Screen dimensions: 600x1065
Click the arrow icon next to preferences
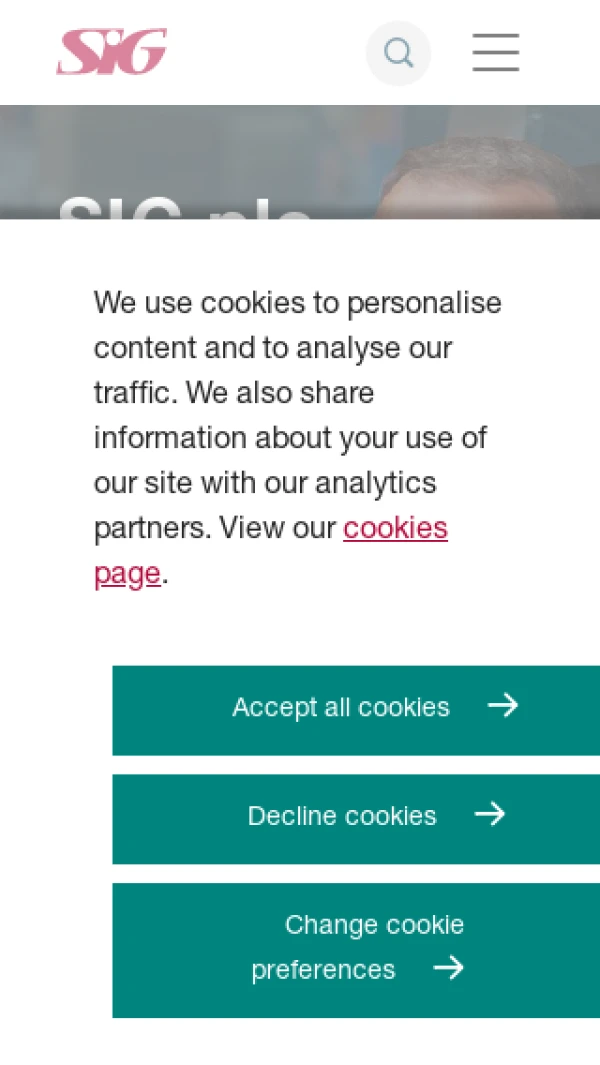pyautogui.click(x=448, y=968)
